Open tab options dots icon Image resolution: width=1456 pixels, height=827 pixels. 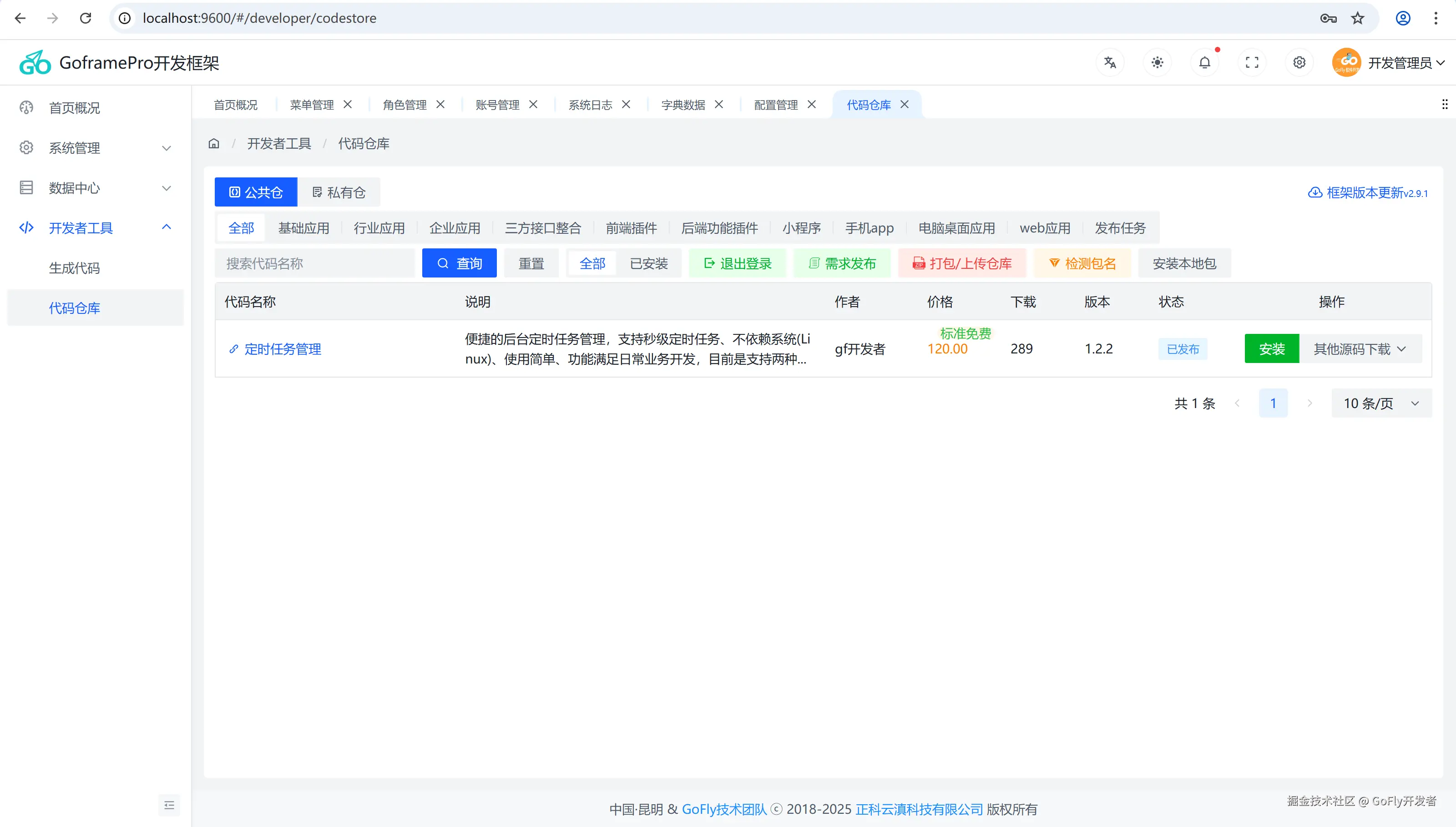[x=1444, y=105]
